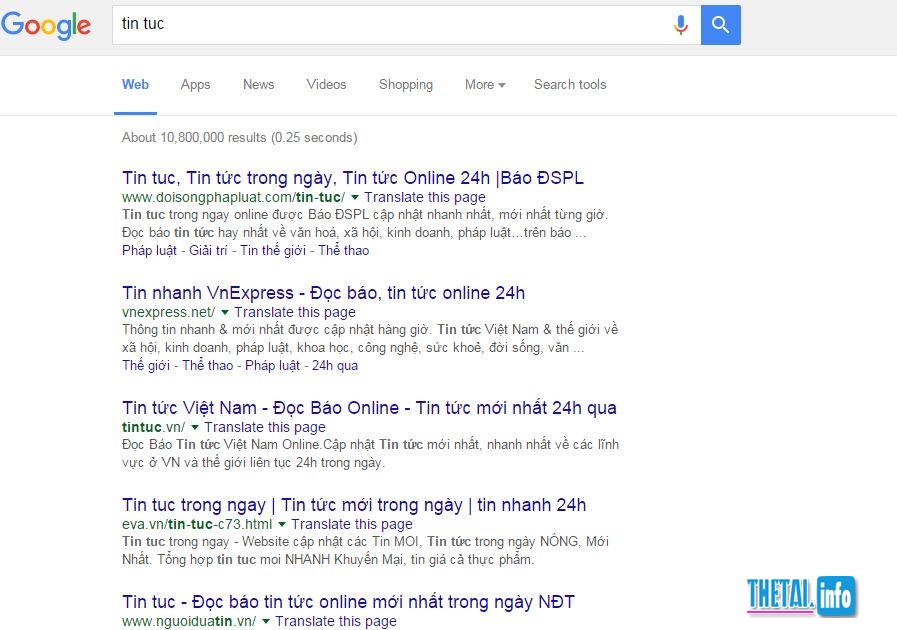The width and height of the screenshot is (897, 630).
Task: Click Translate this page for tintuc.vn
Action: click(x=265, y=428)
